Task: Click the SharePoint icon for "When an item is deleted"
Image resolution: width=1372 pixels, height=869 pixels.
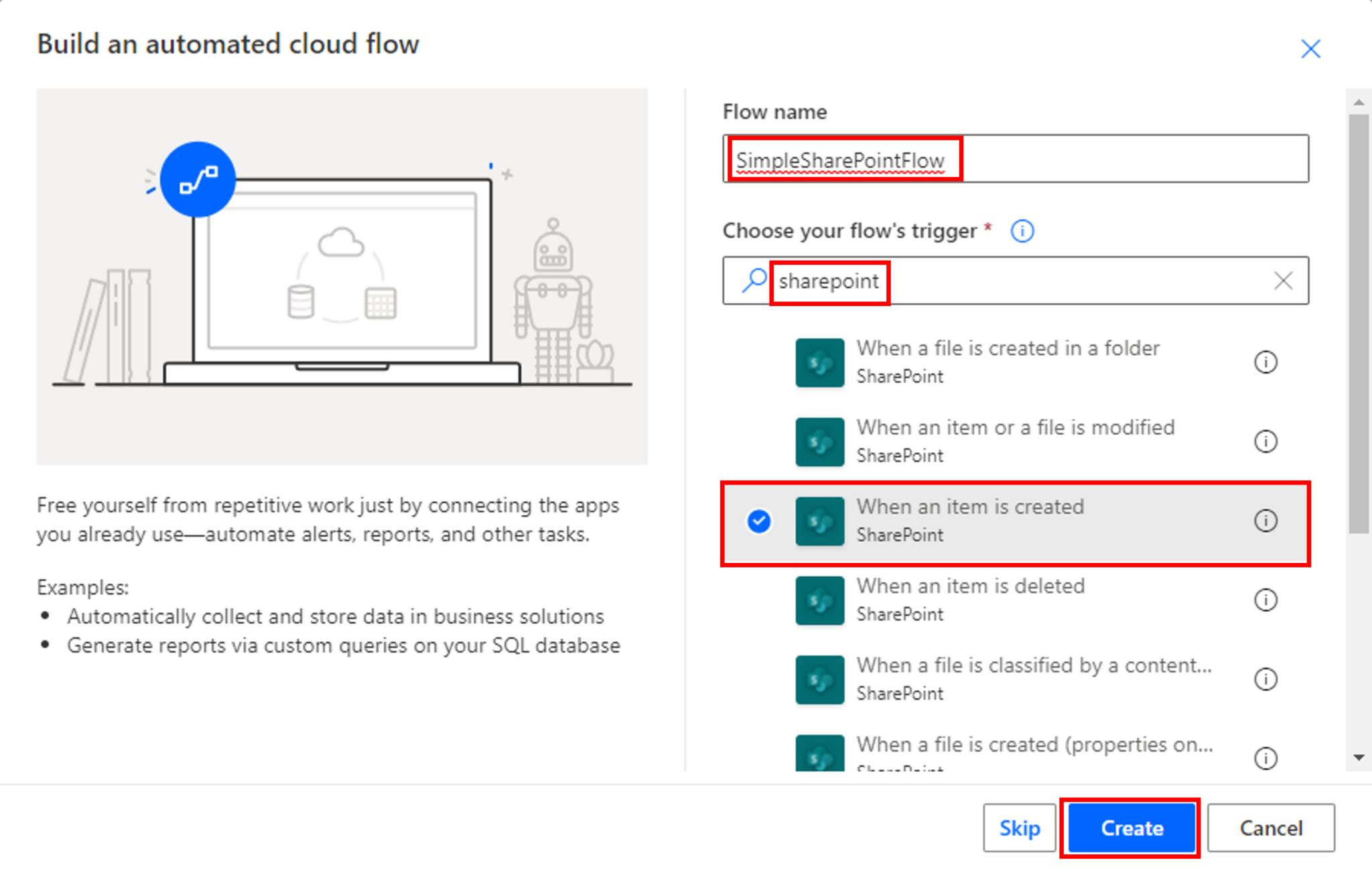Action: [x=819, y=600]
